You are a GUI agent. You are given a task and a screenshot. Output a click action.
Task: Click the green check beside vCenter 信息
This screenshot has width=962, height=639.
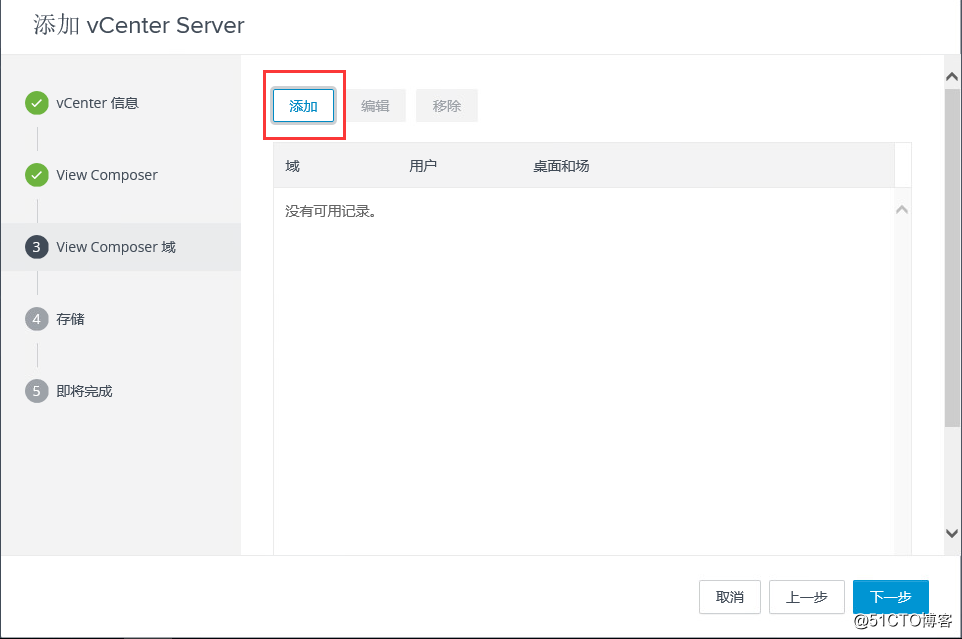pos(37,103)
